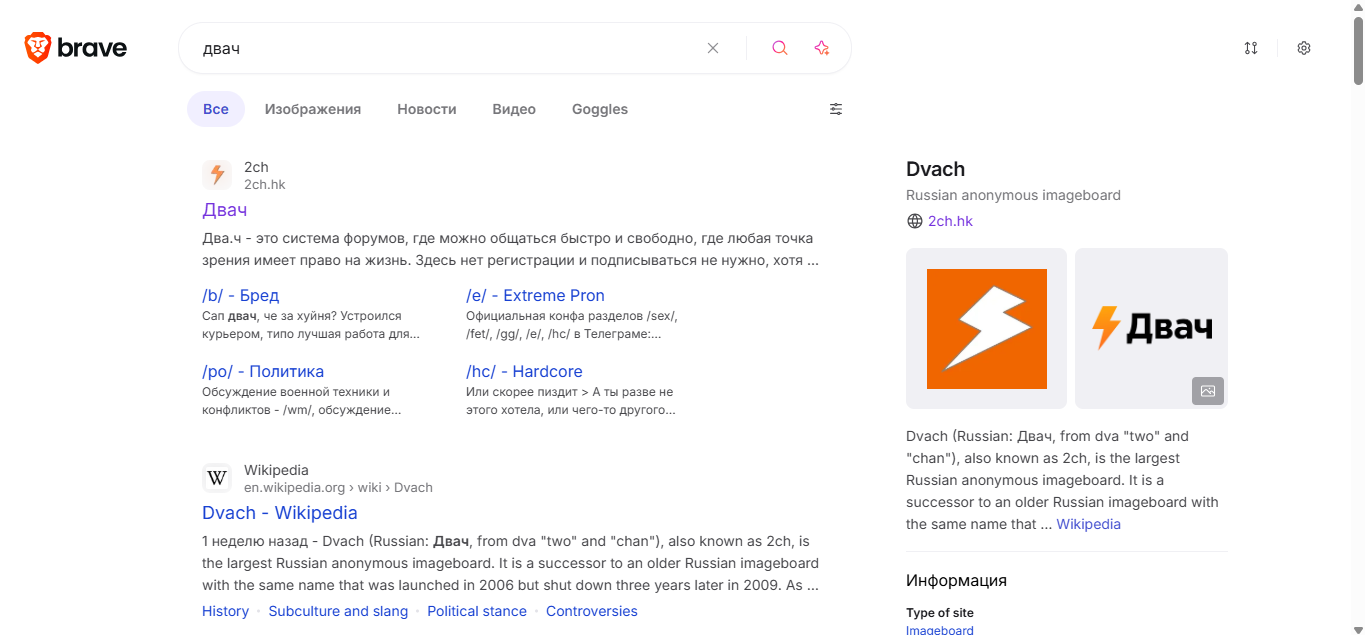Open the History section link
Image resolution: width=1365 pixels, height=635 pixels.
(x=225, y=611)
